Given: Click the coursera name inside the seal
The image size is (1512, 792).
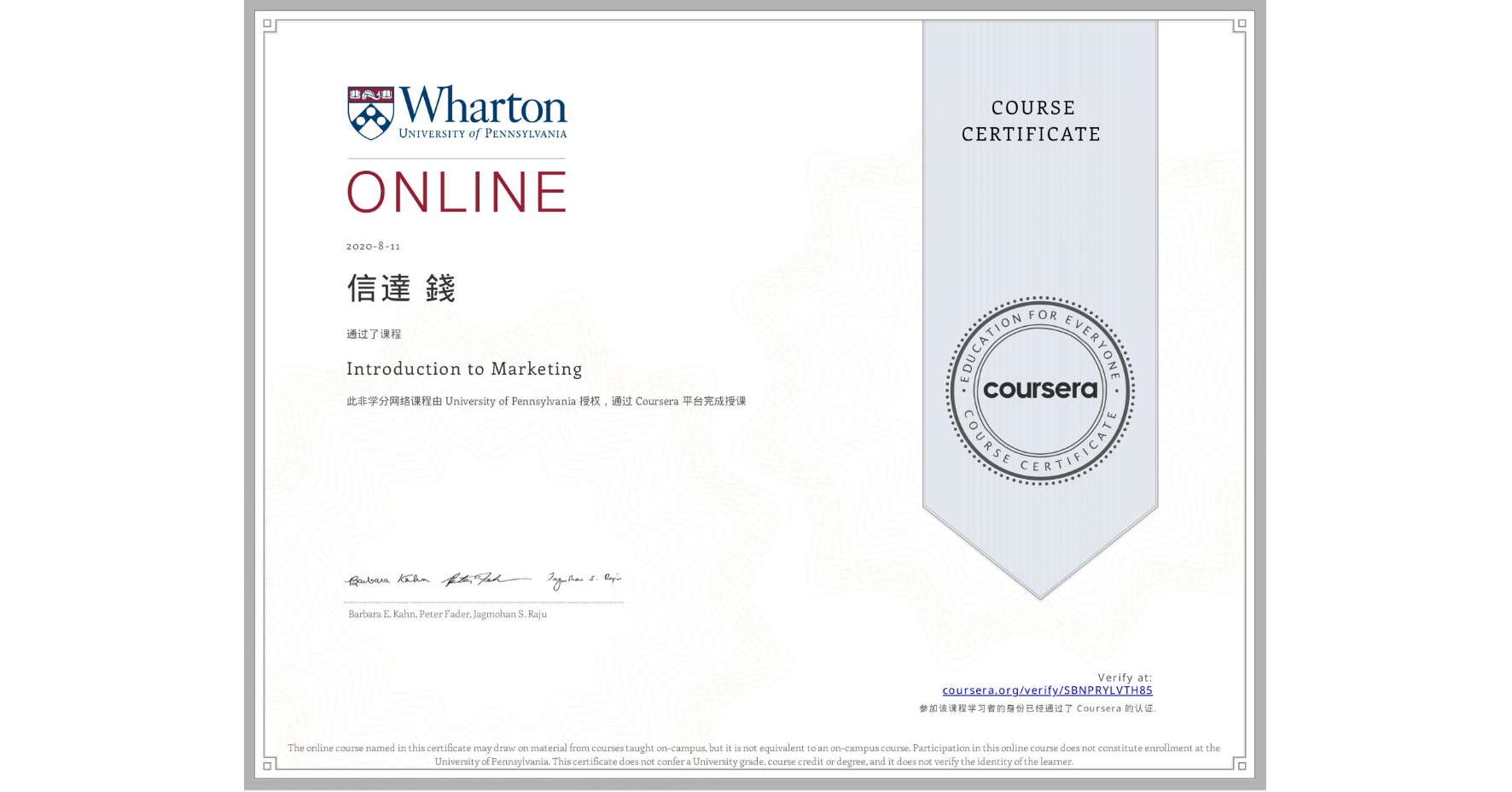Looking at the screenshot, I should pos(1040,389).
